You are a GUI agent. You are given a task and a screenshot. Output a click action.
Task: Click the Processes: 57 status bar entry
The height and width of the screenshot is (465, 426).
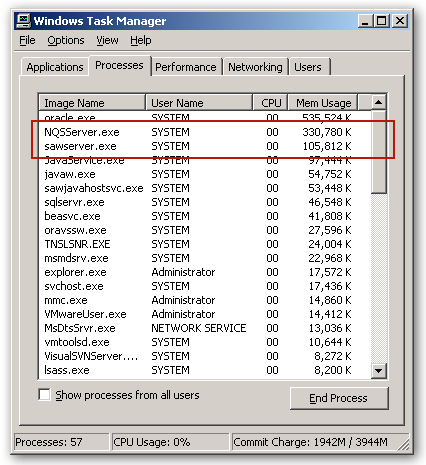pos(61,442)
